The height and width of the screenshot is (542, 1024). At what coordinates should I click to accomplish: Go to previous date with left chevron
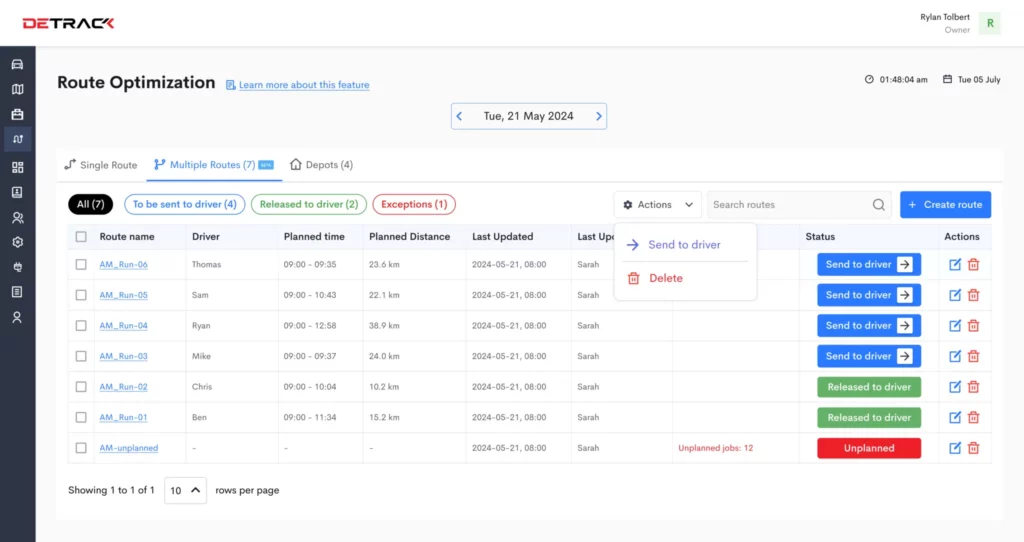click(459, 116)
